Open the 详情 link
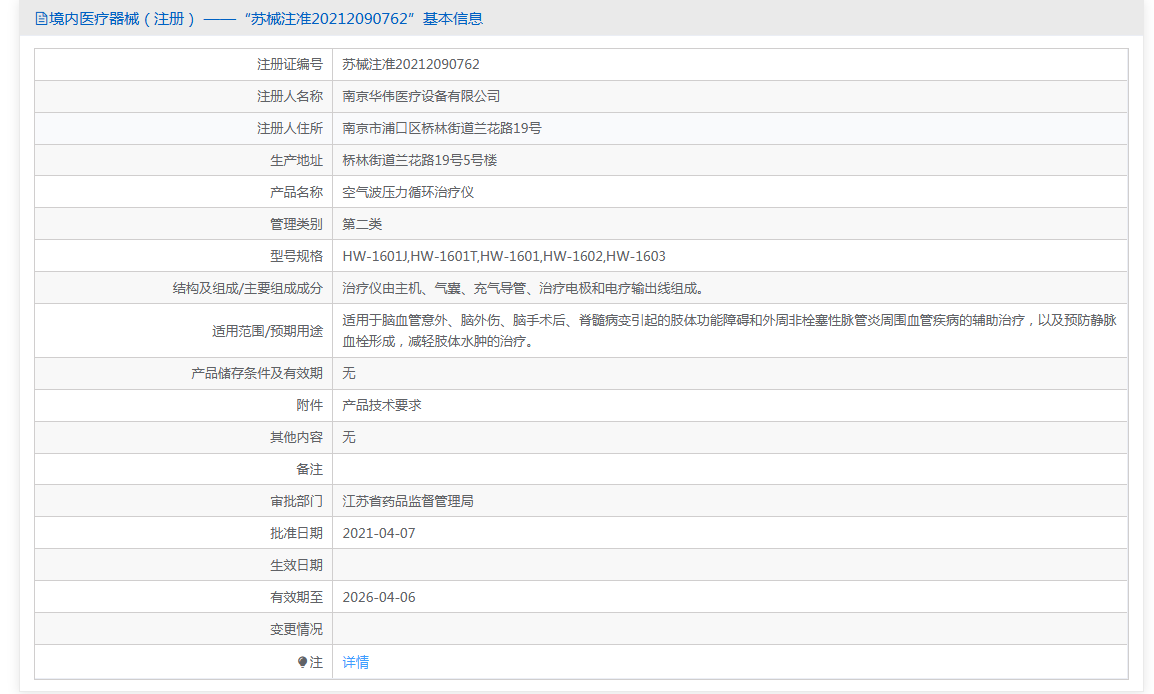The width and height of the screenshot is (1154, 694). point(355,662)
